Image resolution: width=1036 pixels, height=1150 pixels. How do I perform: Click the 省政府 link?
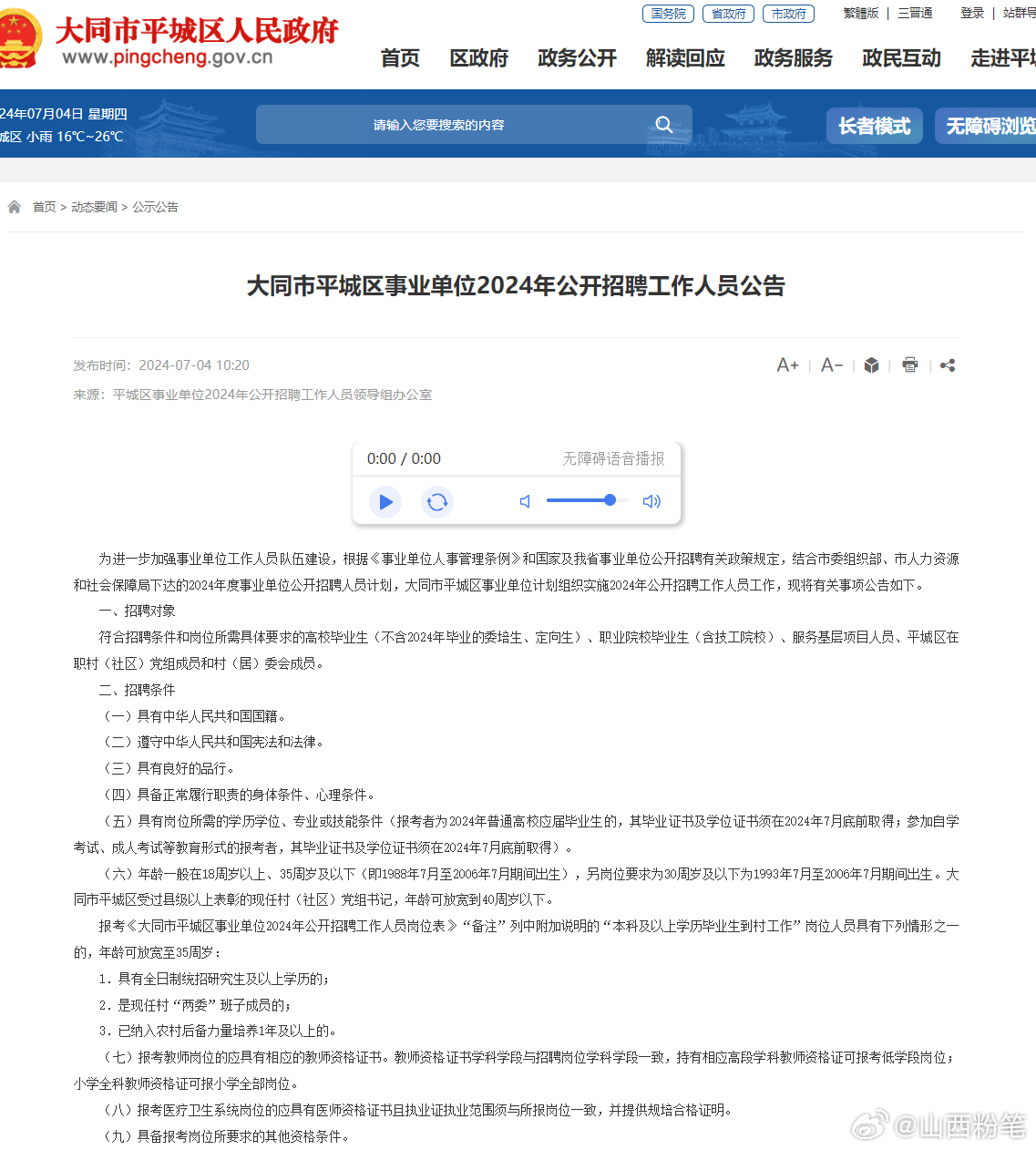click(729, 14)
